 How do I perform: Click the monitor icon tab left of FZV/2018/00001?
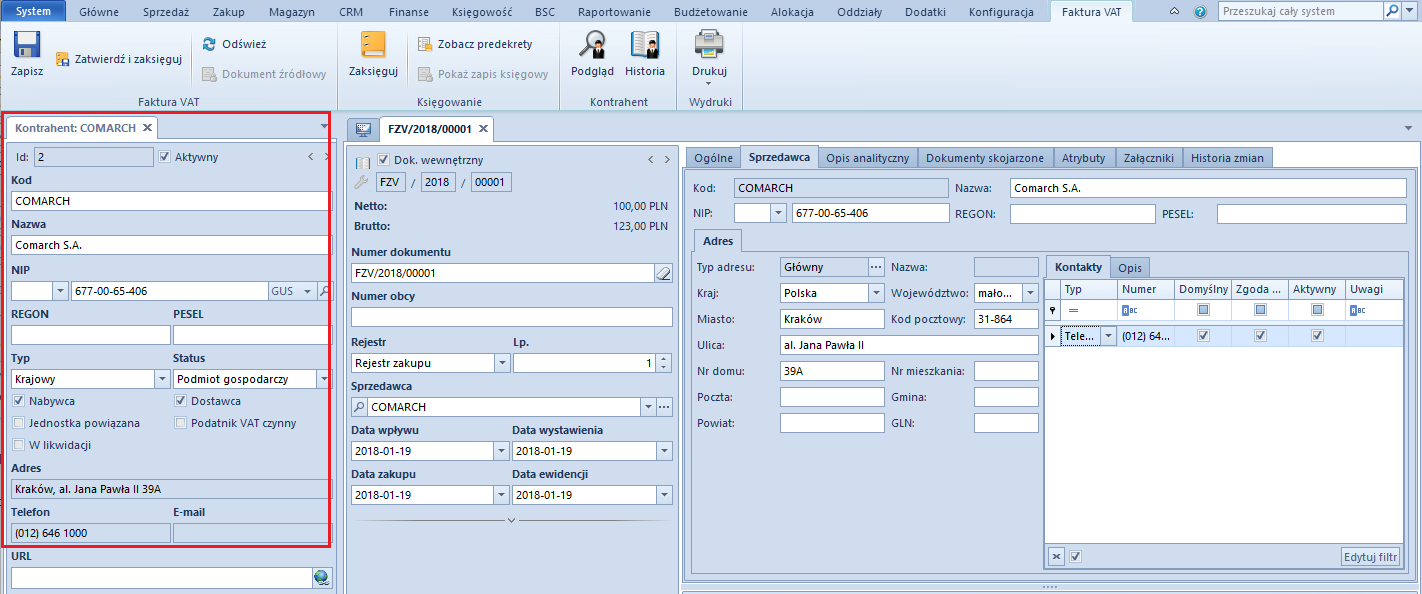[x=362, y=129]
